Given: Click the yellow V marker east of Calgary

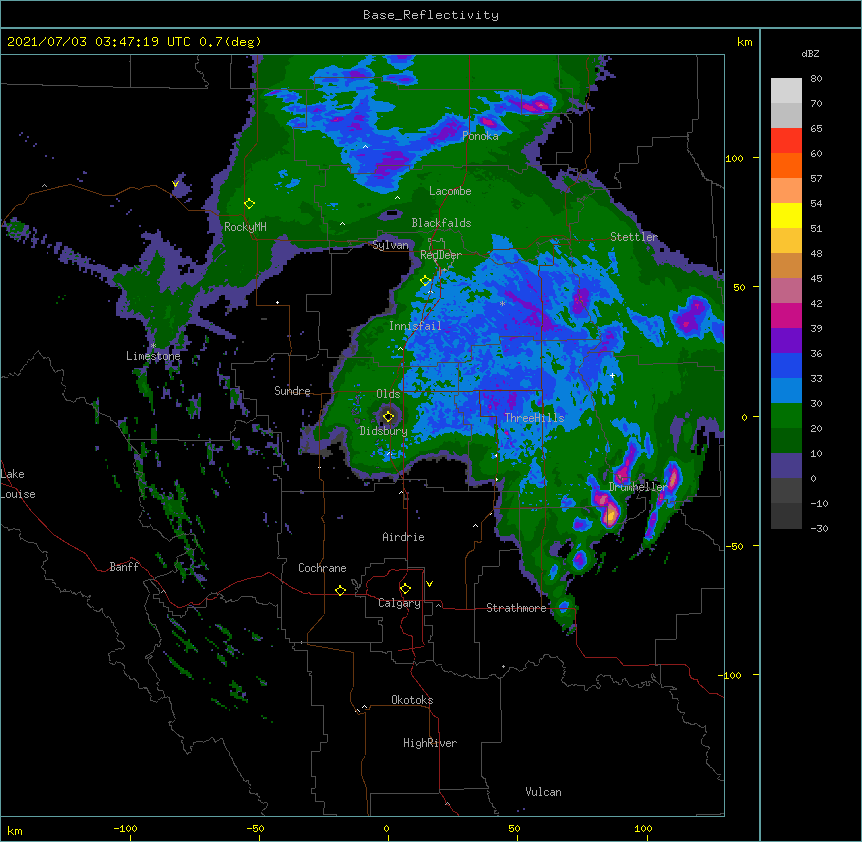Looking at the screenshot, I should pyautogui.click(x=429, y=584).
